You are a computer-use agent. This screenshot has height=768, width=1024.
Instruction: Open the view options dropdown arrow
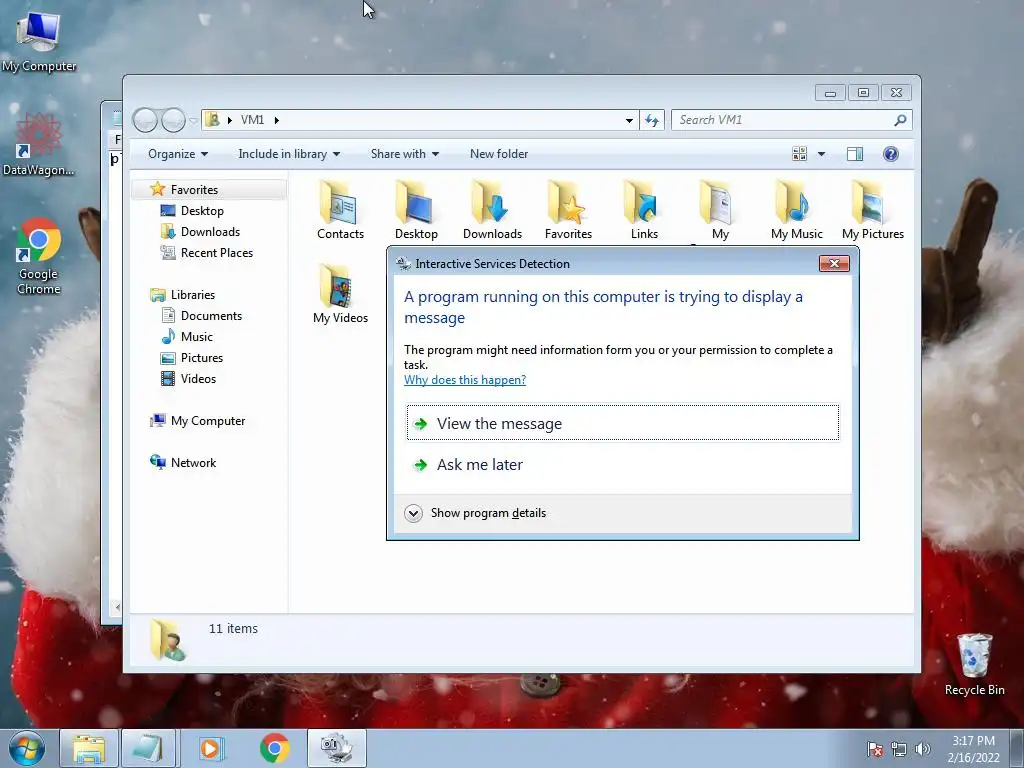(822, 154)
